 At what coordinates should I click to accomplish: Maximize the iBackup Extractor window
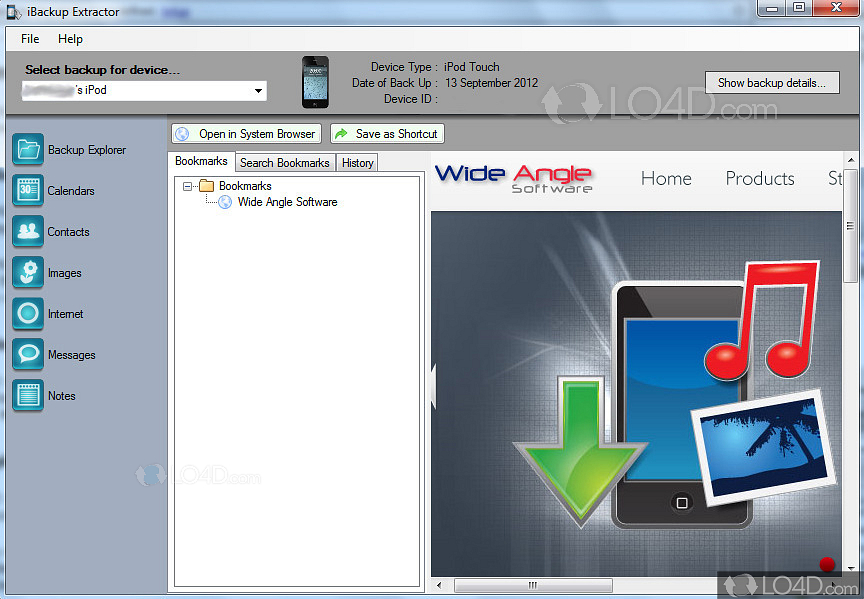pyautogui.click(x=799, y=8)
